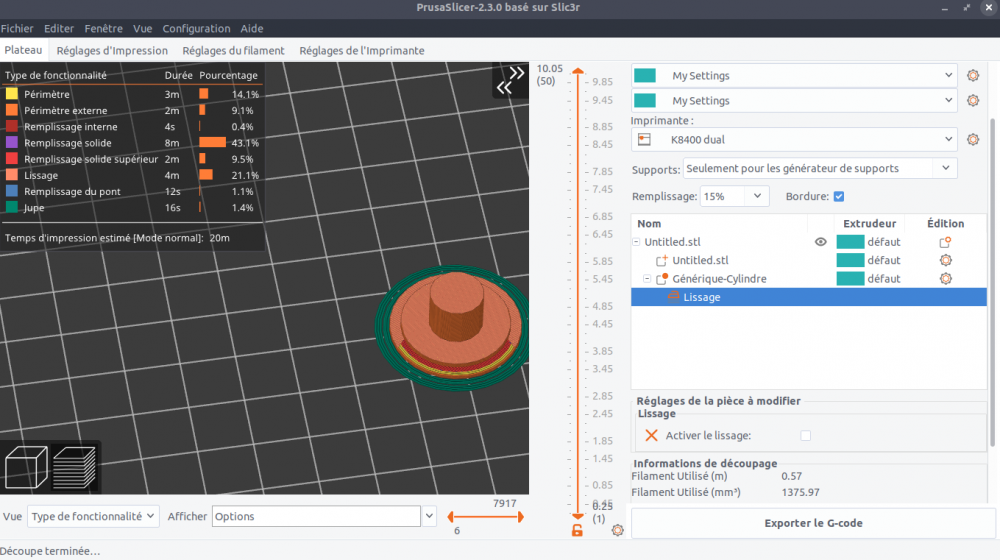Image resolution: width=1000 pixels, height=560 pixels.
Task: Switch to Réglages du filament tab
Action: point(233,50)
